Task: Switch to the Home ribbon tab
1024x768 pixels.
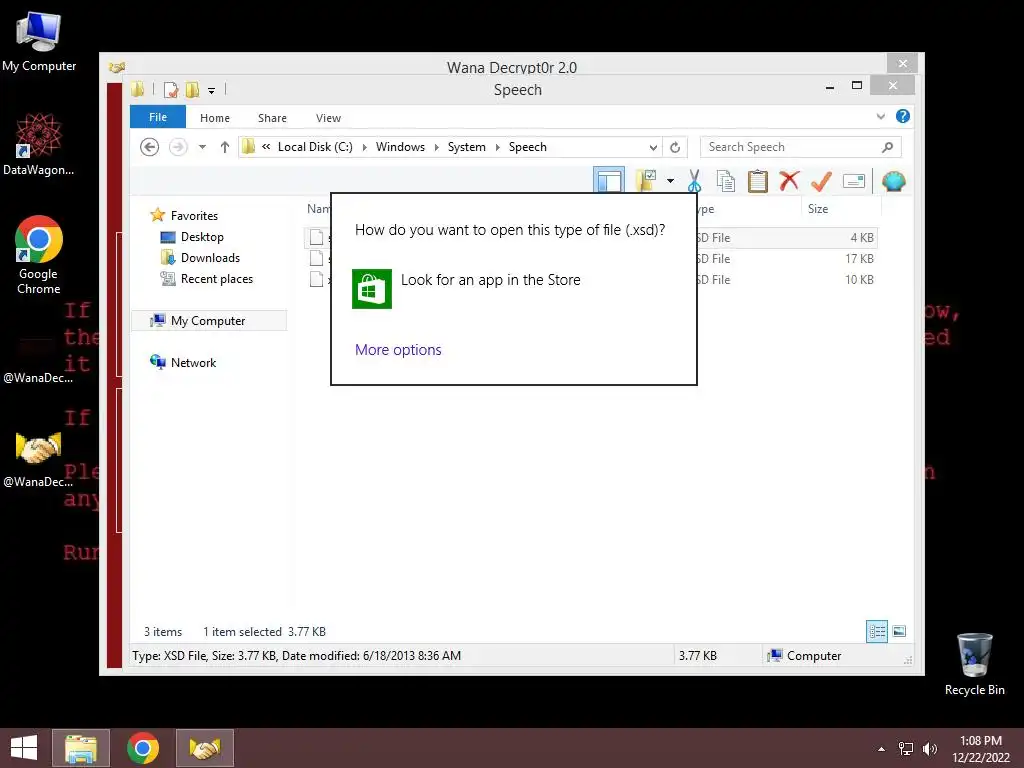Action: point(215,118)
